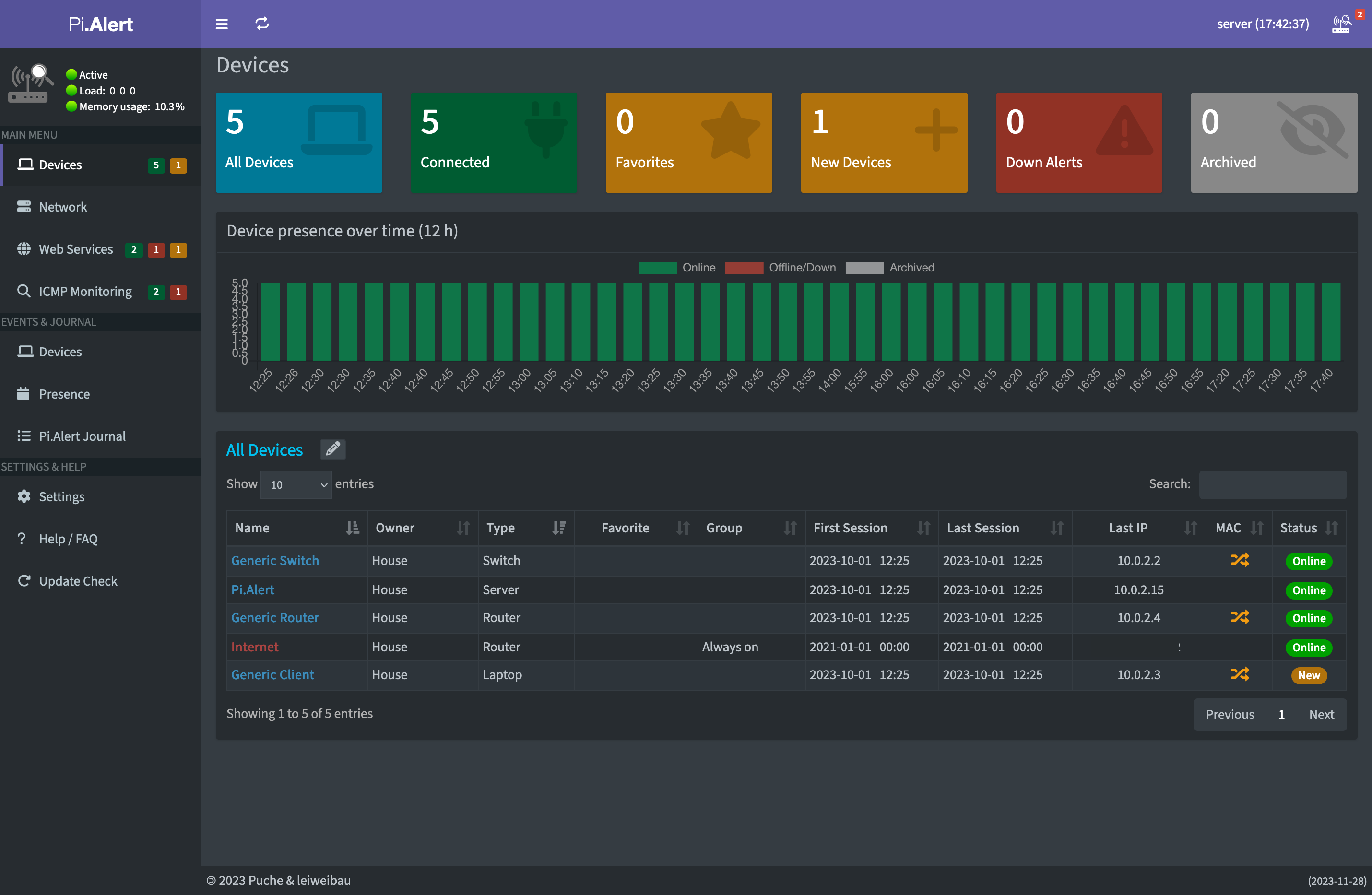1372x895 pixels.
Task: Click the pencil edit icon beside All Devices
Action: 332,449
